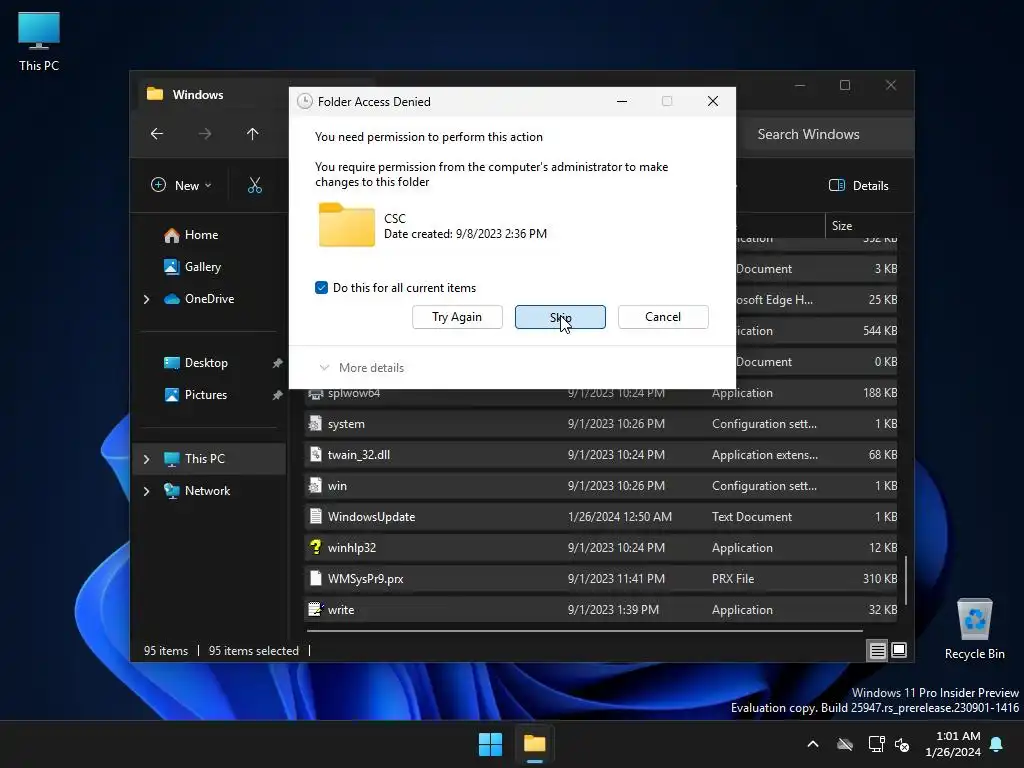Select the system configuration file

point(601,424)
